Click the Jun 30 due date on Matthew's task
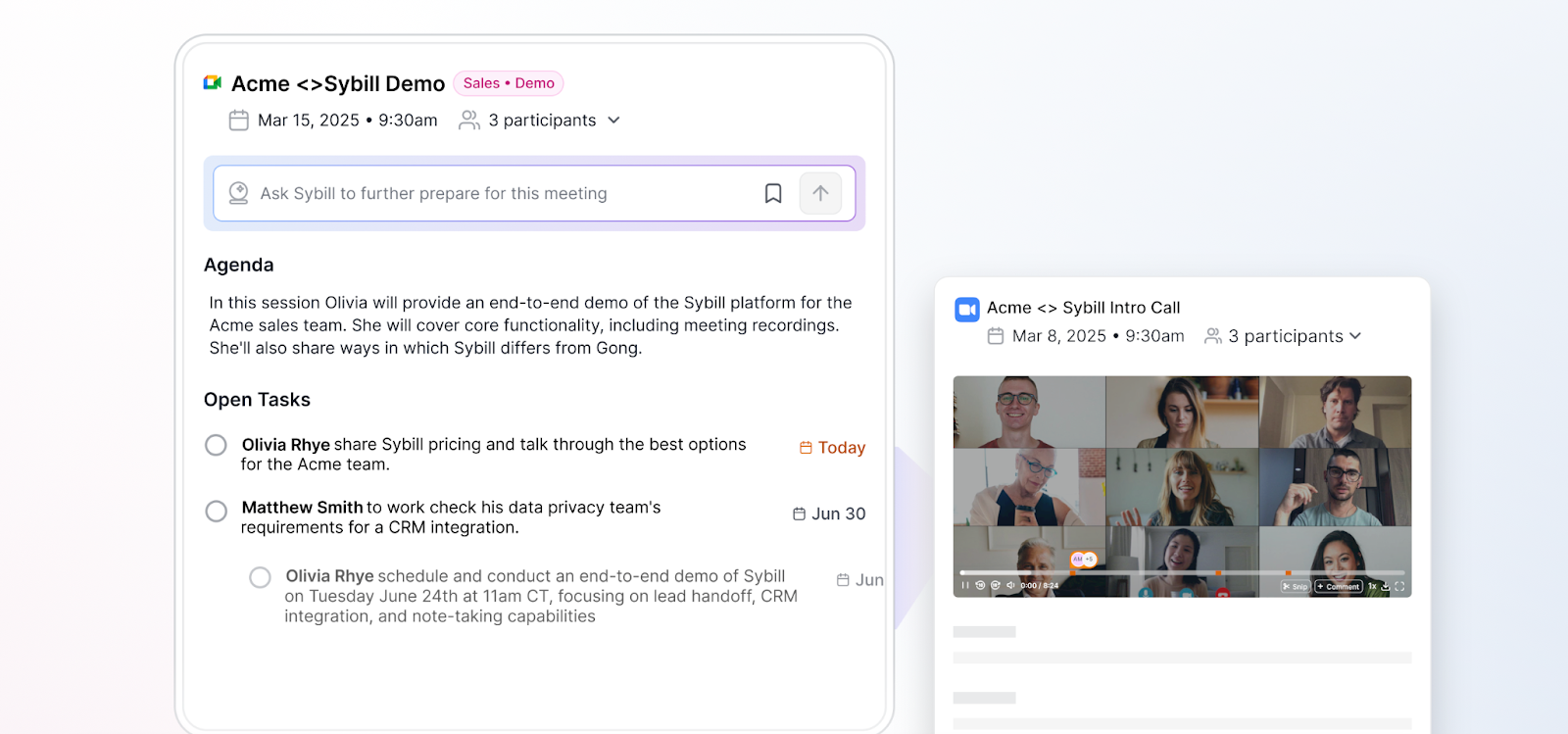The width and height of the screenshot is (1568, 734). coord(829,514)
